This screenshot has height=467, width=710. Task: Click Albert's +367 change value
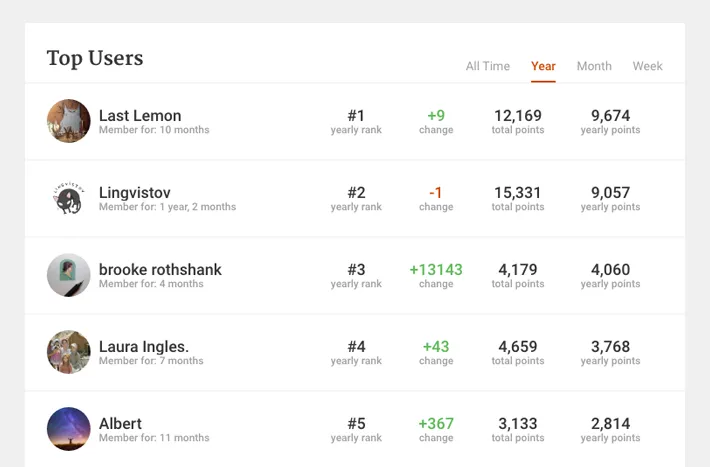coord(436,424)
